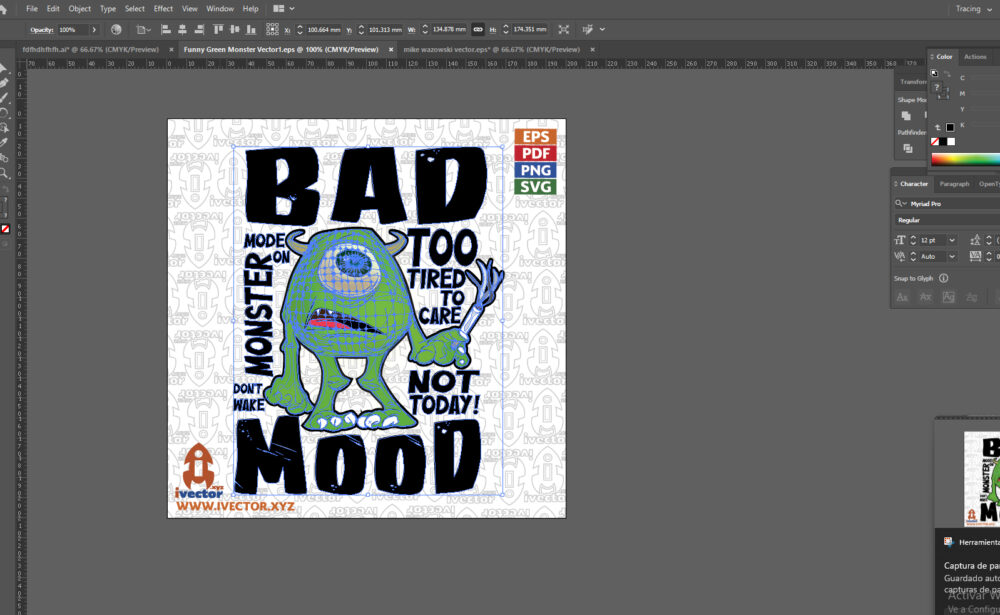Screen dimensions: 1000x615
Task: Click Vertical Align Bottom icon
Action: [251, 29]
